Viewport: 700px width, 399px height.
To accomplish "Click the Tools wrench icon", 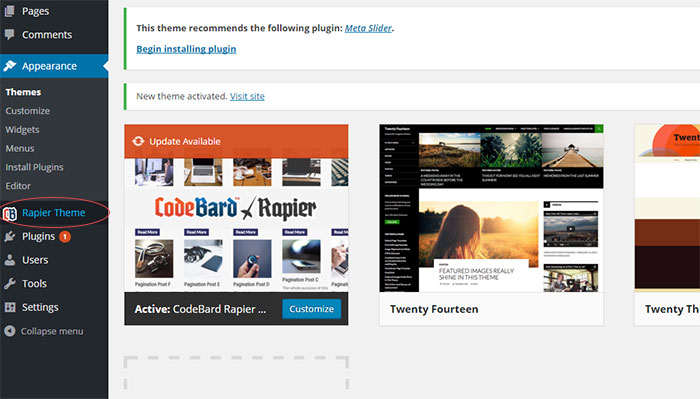I will (x=9, y=284).
